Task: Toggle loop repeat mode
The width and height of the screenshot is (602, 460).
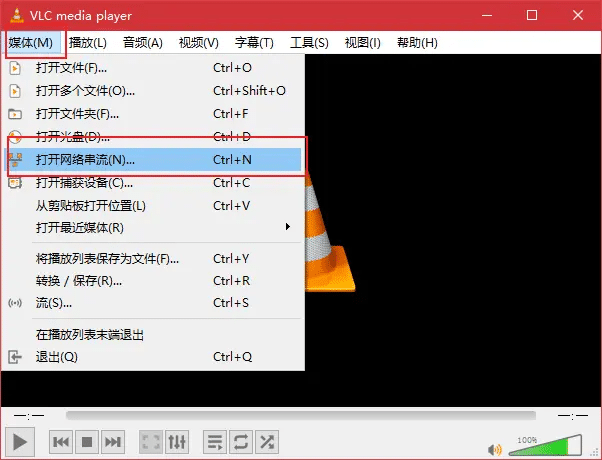Action: [x=241, y=442]
